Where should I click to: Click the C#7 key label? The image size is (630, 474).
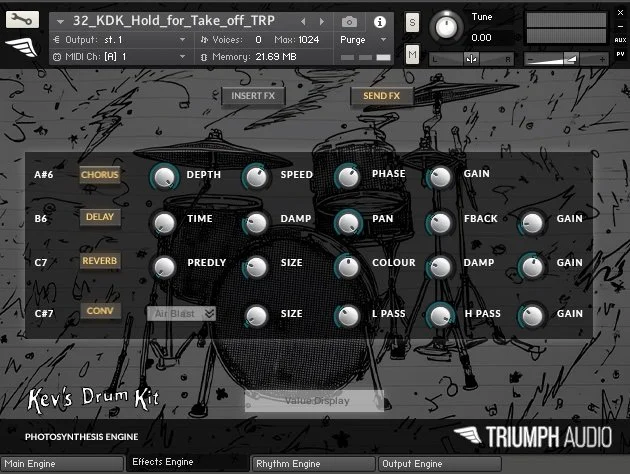point(44,313)
